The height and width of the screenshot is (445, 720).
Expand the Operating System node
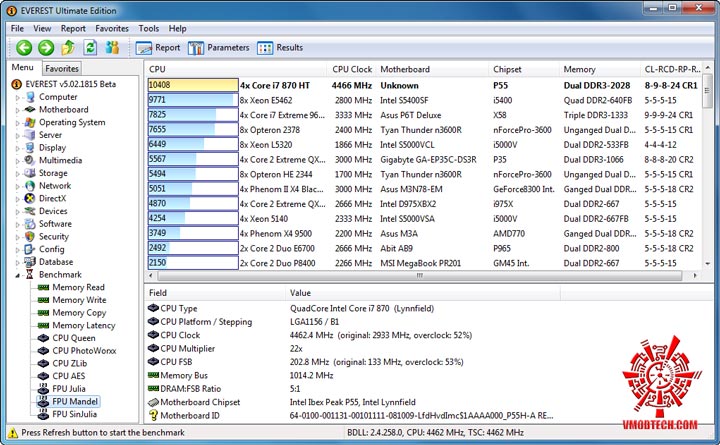point(18,123)
